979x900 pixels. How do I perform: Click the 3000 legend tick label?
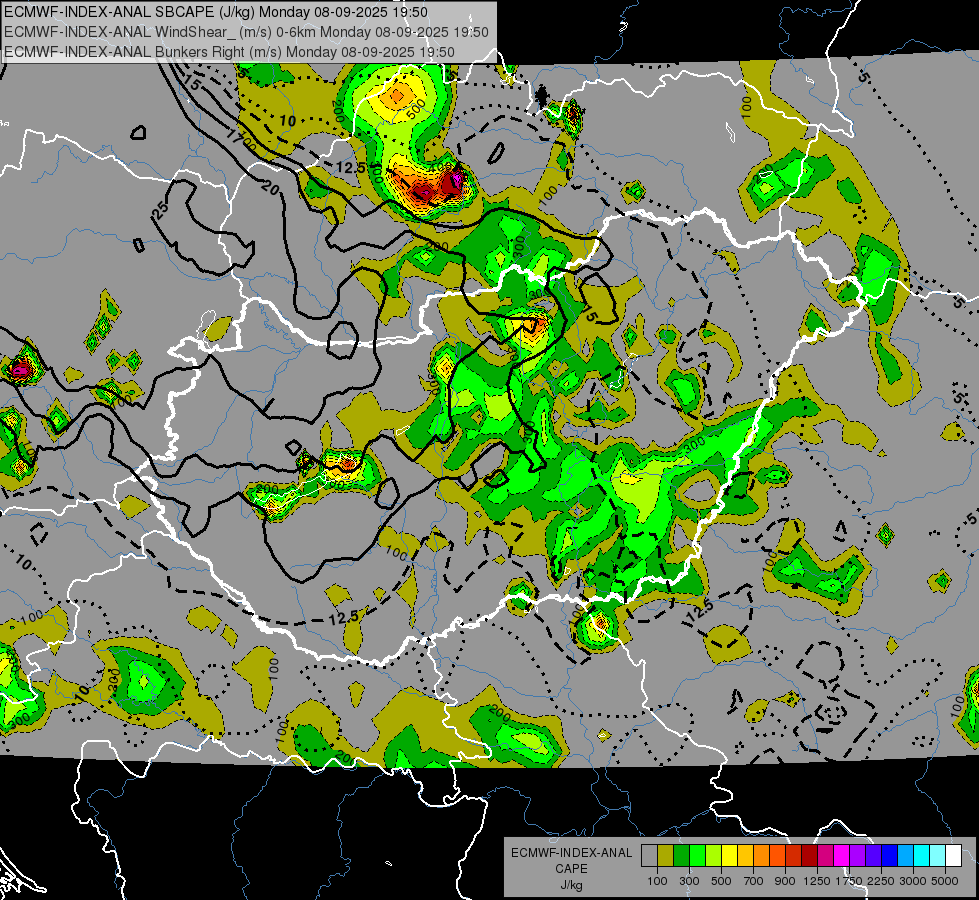[x=913, y=881]
